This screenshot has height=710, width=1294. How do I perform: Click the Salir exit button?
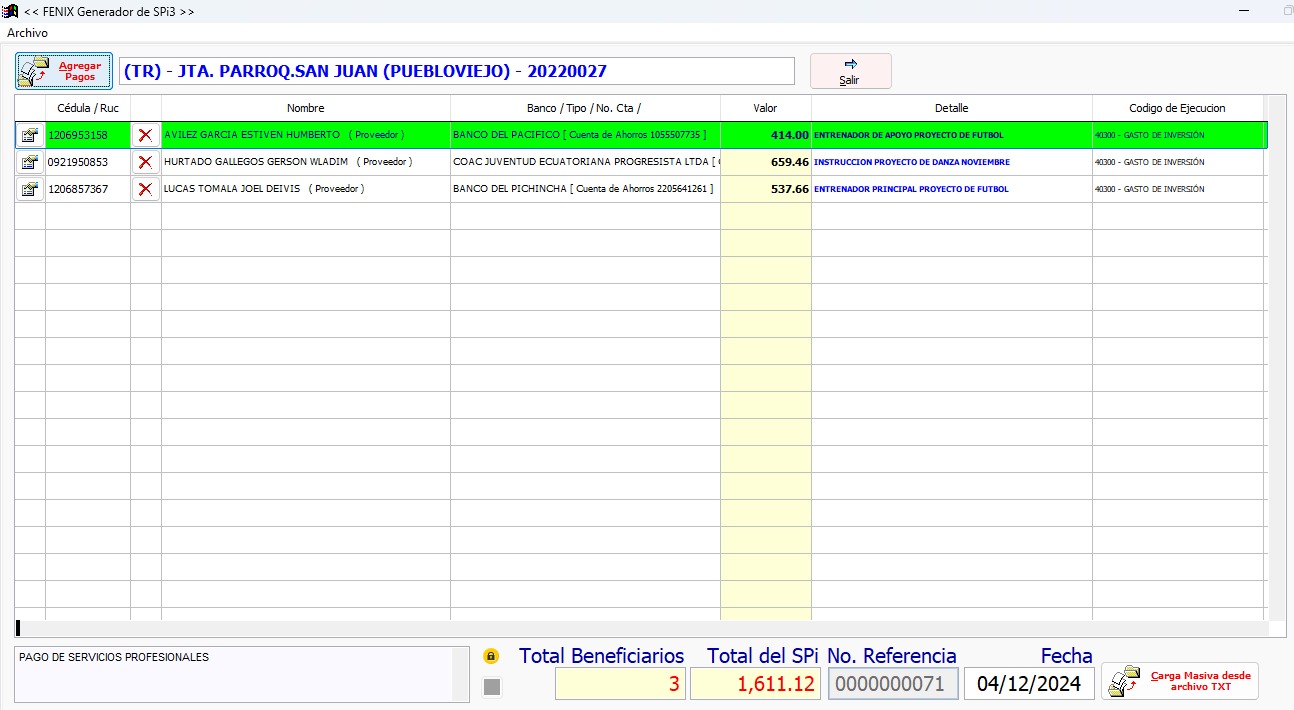coord(850,71)
